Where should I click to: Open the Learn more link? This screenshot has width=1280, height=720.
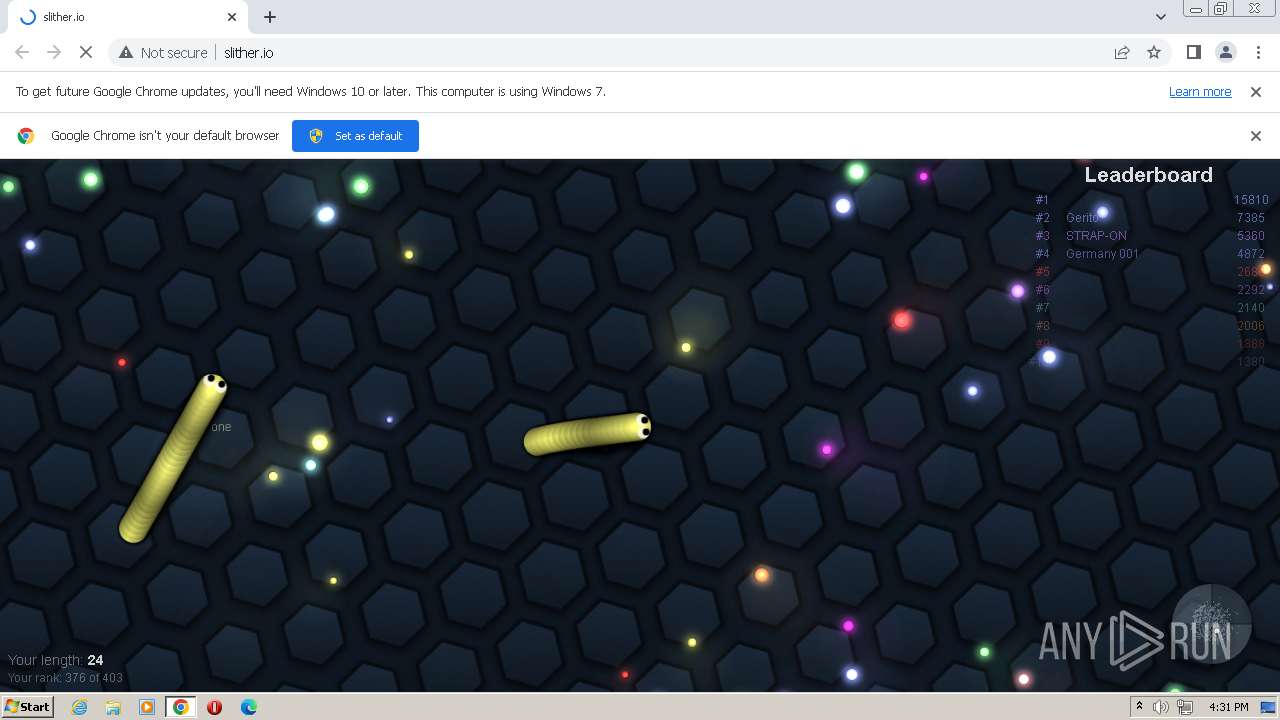click(1200, 91)
